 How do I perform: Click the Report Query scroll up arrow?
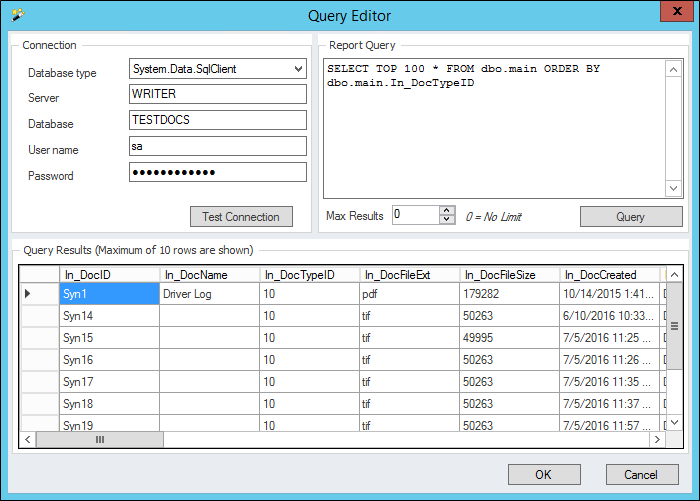674,69
